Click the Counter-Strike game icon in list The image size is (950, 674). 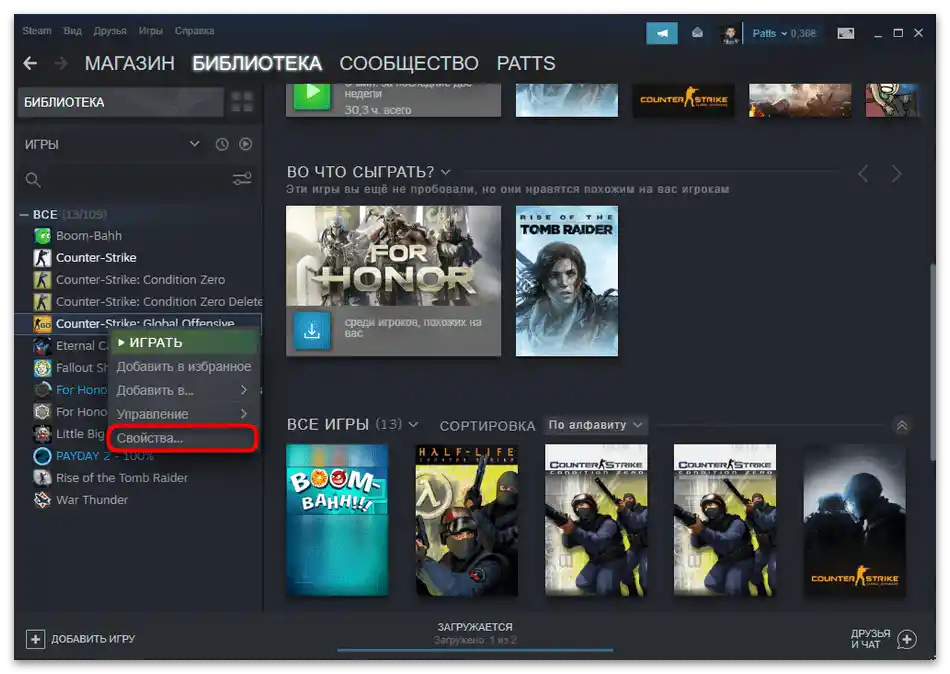(x=42, y=258)
